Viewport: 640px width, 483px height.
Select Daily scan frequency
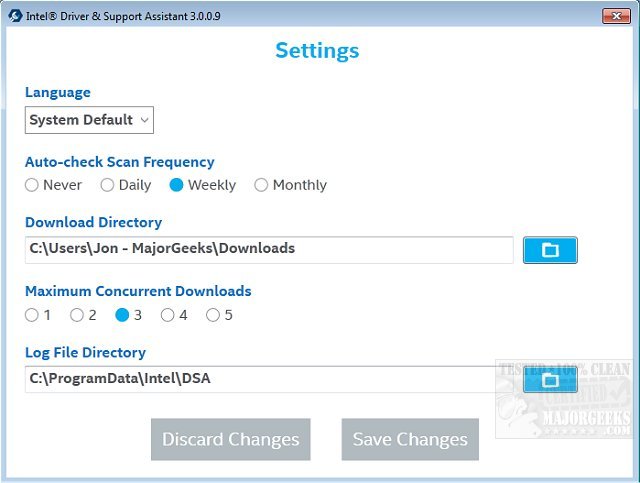(x=107, y=185)
